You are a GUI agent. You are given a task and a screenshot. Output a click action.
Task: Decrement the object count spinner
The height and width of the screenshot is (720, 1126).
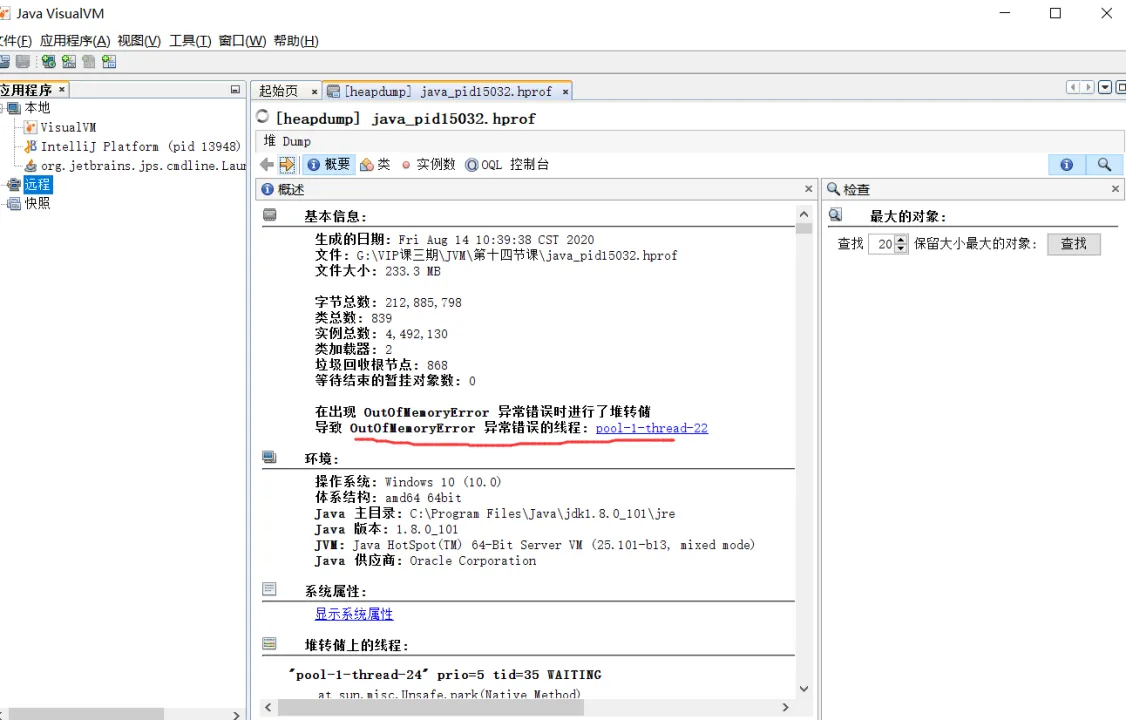pos(901,249)
